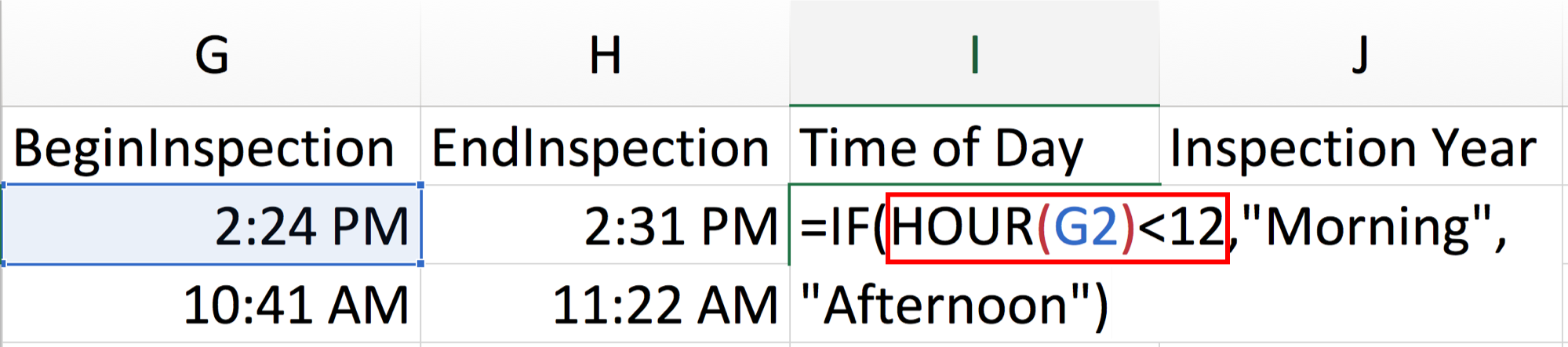
Task: Click the Time of Day header cell
Action: (974, 146)
